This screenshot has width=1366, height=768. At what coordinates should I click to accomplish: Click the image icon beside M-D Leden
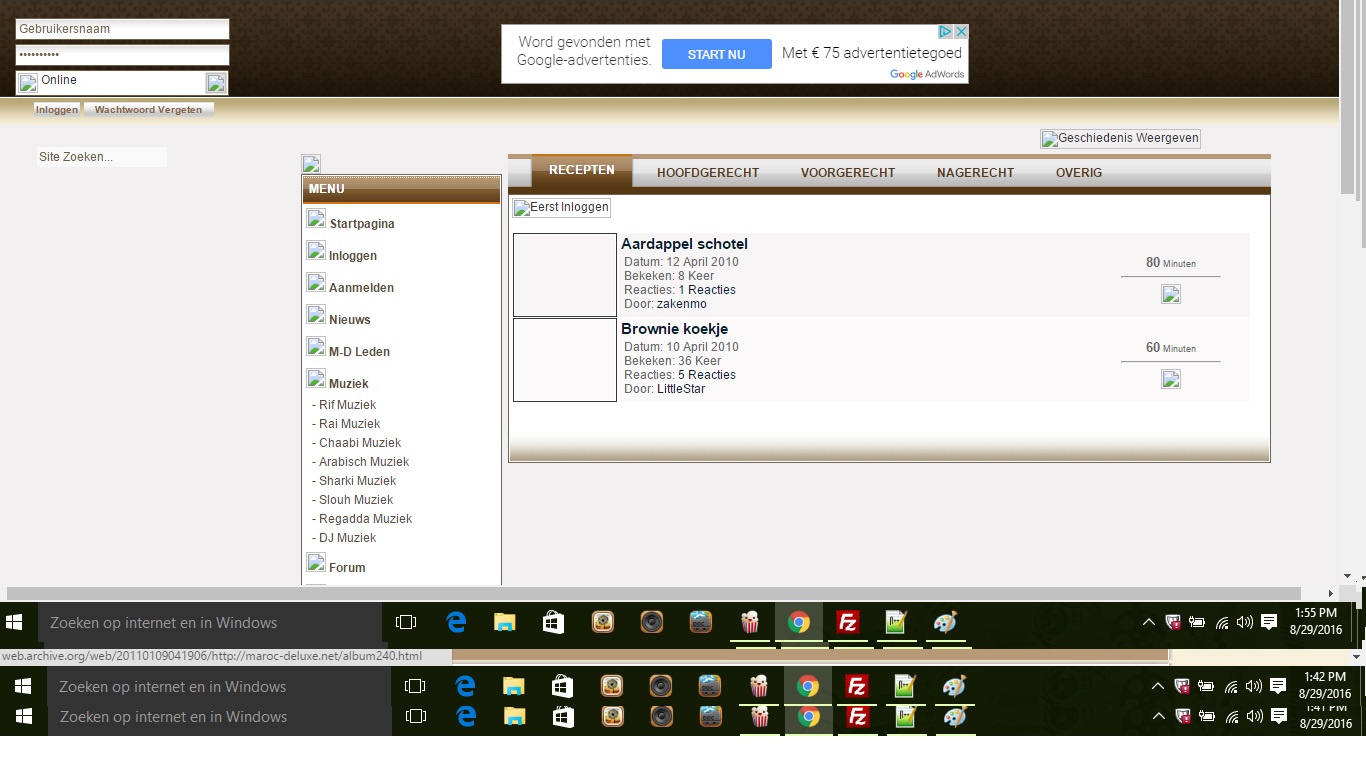(x=316, y=347)
